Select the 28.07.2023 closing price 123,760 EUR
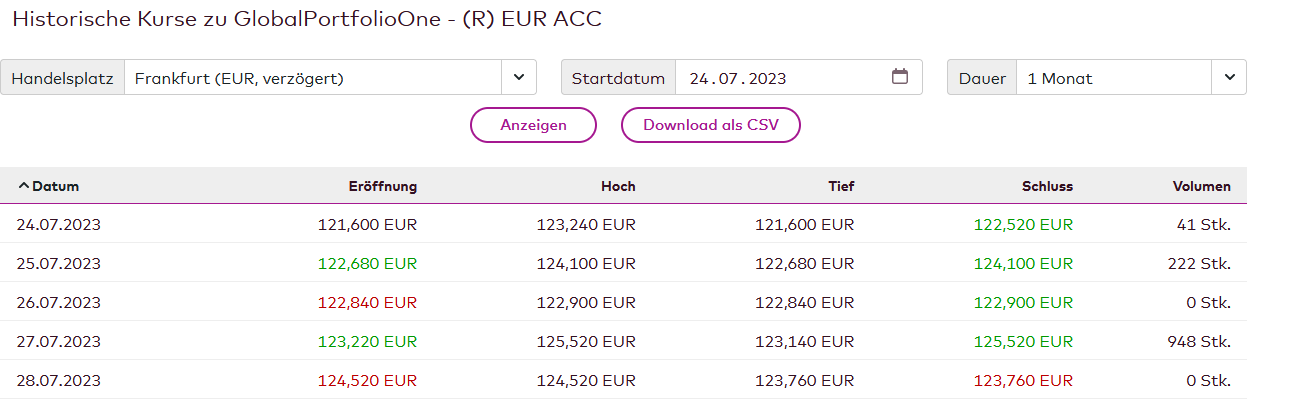1299x416 pixels. [1022, 381]
